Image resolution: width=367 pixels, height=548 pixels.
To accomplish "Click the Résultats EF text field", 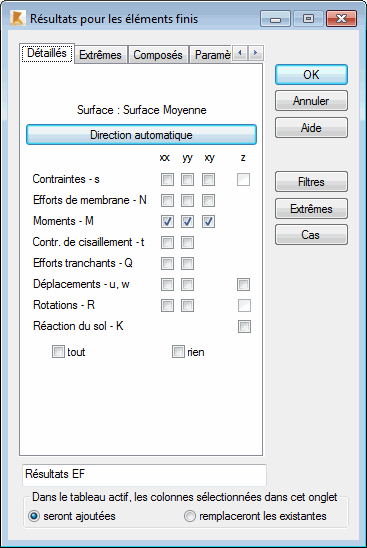I will tap(144, 475).
